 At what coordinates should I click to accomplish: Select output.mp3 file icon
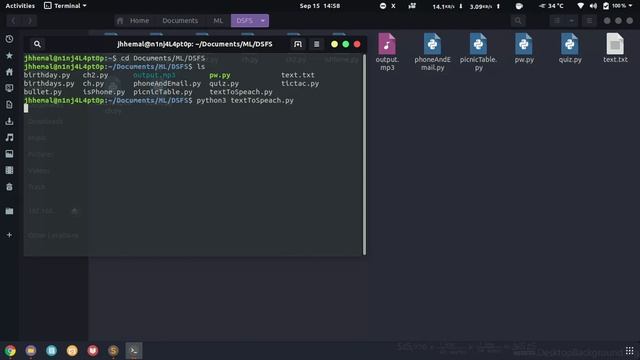pyautogui.click(x=387, y=44)
